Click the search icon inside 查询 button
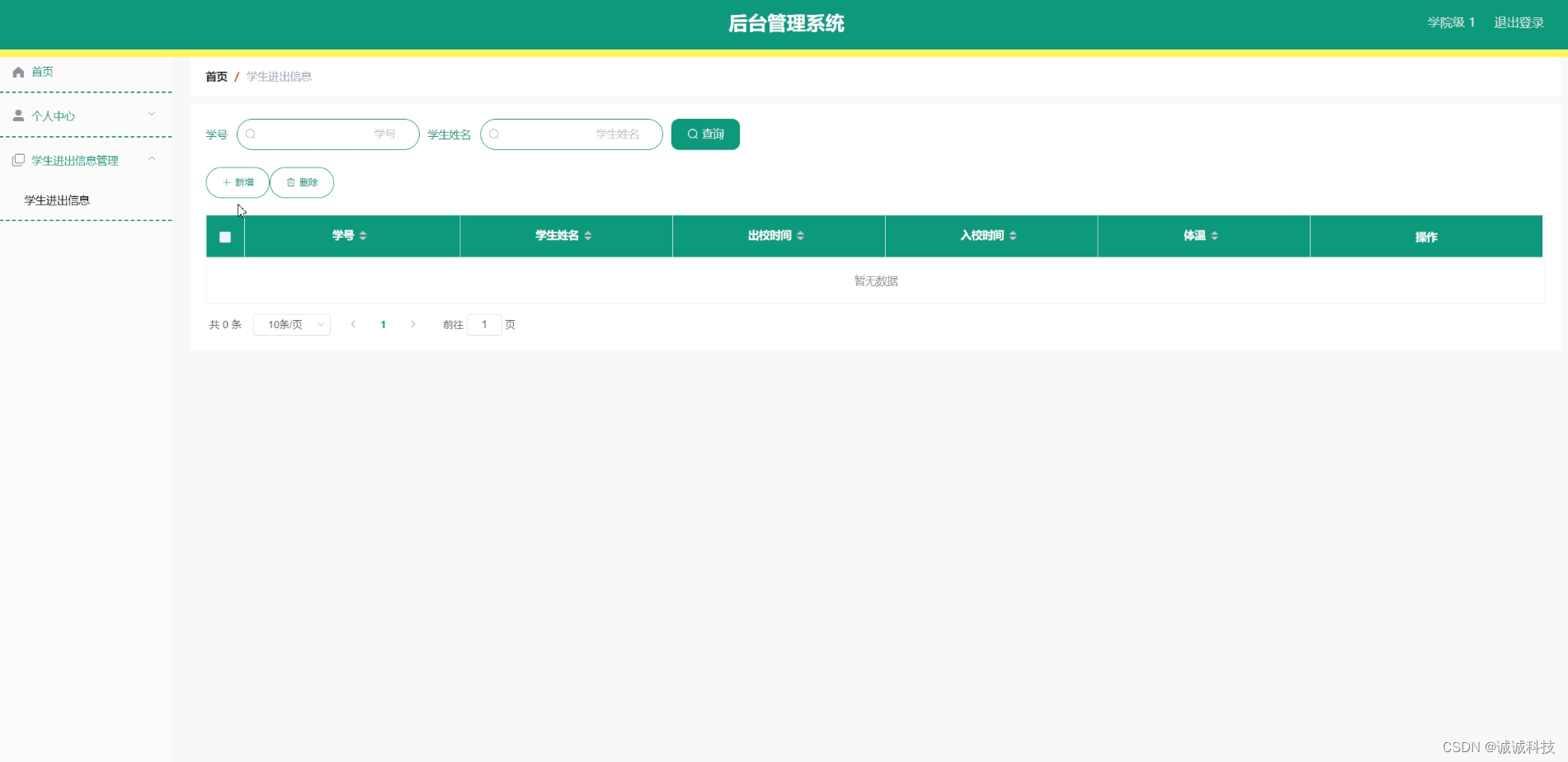The width and height of the screenshot is (1568, 762). (x=693, y=134)
